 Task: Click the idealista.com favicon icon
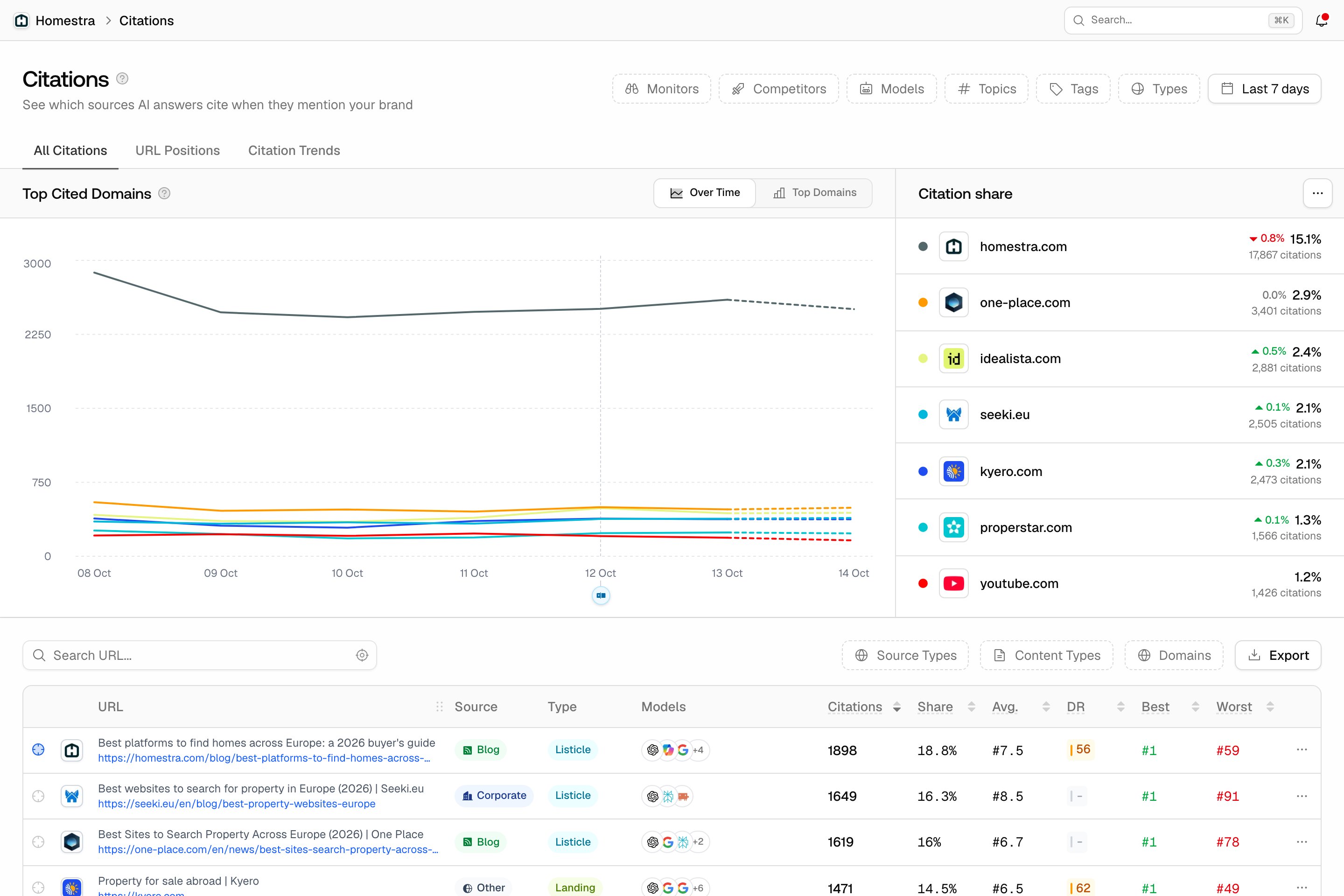954,358
